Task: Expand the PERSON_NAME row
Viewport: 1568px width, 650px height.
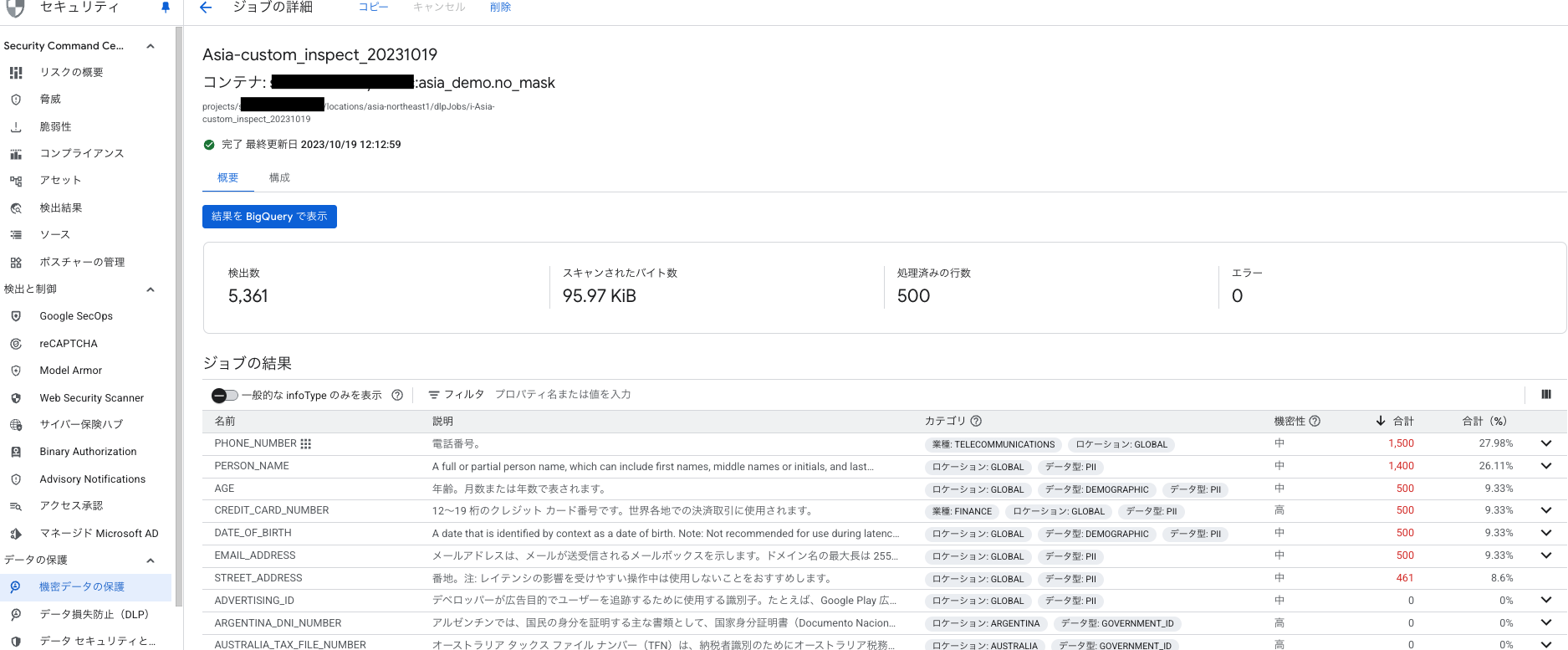Action: coord(1546,466)
